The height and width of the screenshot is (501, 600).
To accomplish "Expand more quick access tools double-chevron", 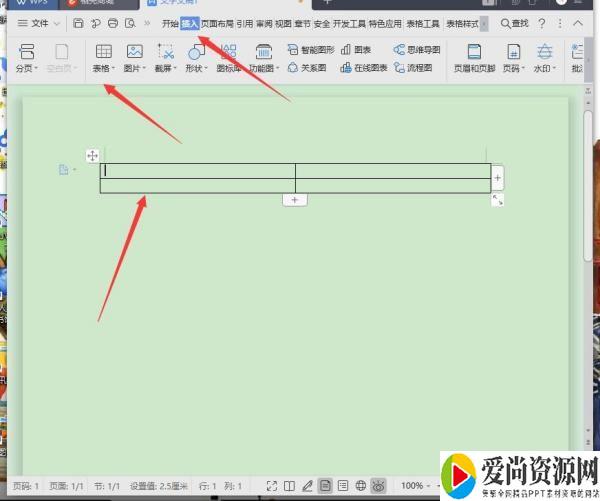I will tap(147, 23).
